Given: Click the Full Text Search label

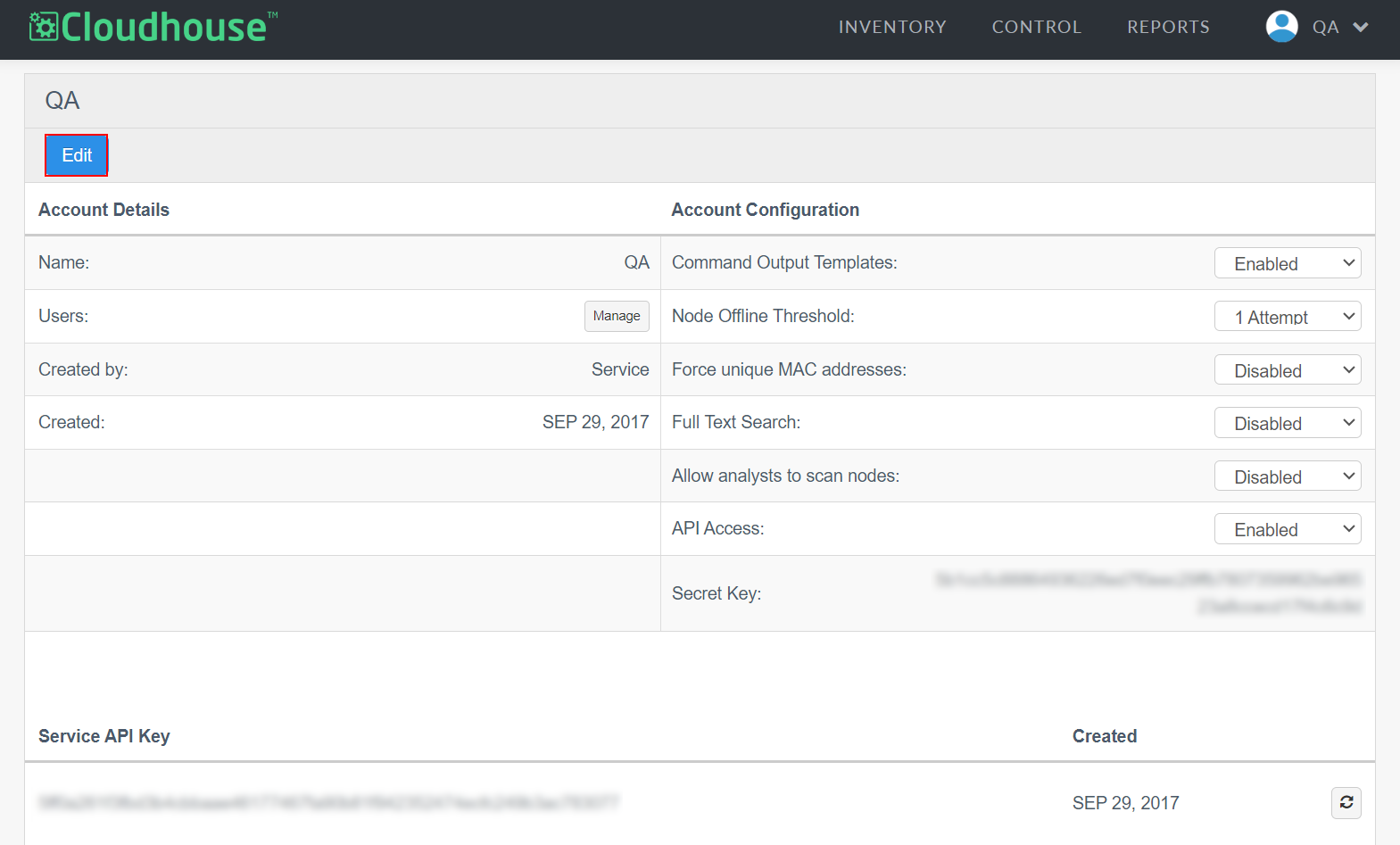Looking at the screenshot, I should (736, 422).
